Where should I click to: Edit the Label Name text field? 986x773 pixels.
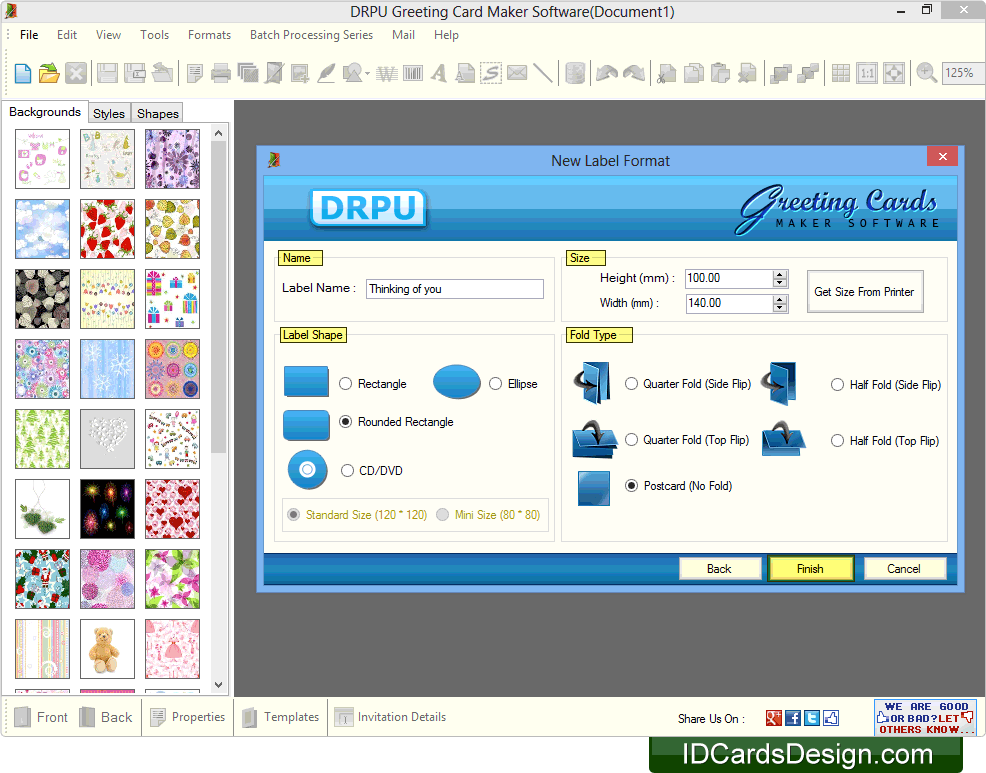coord(455,288)
